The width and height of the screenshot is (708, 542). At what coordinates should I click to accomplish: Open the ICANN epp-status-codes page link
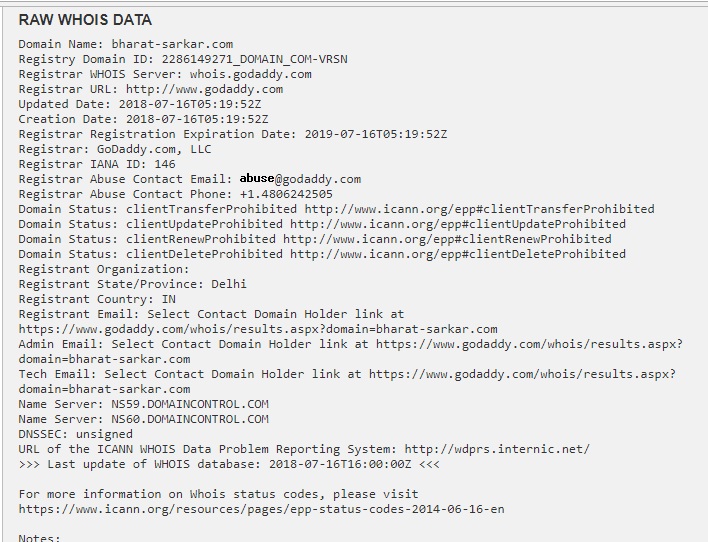tap(261, 509)
